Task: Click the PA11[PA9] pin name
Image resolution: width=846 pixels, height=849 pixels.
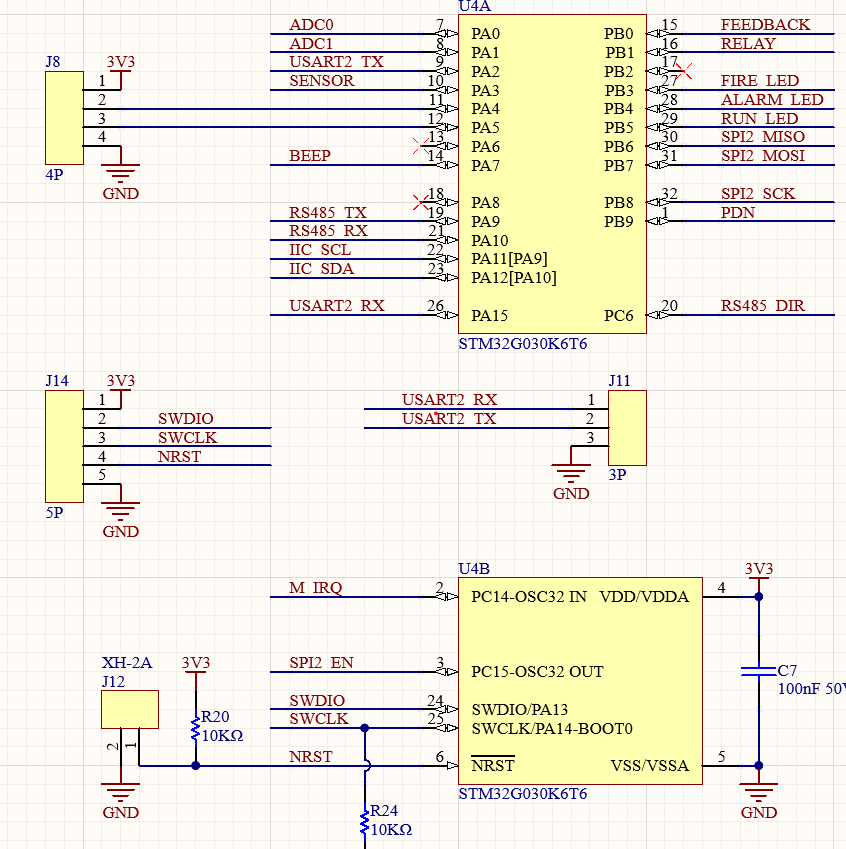Action: pyautogui.click(x=509, y=259)
